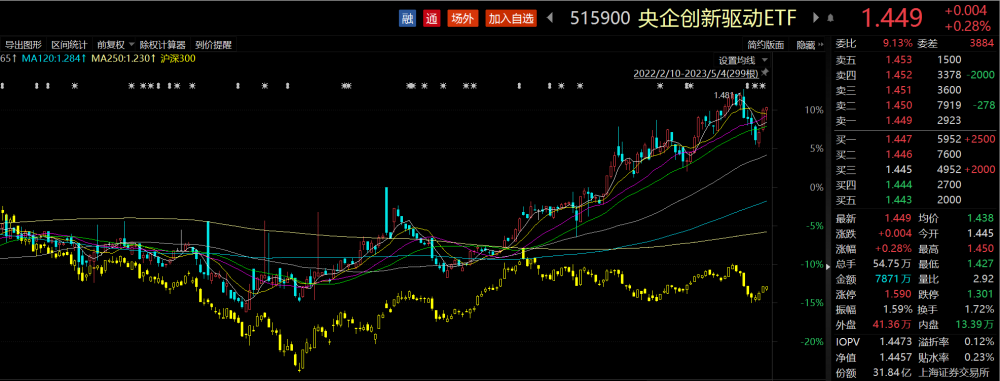This screenshot has height=381, width=1000.
Task: Click the red 通 connect badge
Action: pos(432,19)
